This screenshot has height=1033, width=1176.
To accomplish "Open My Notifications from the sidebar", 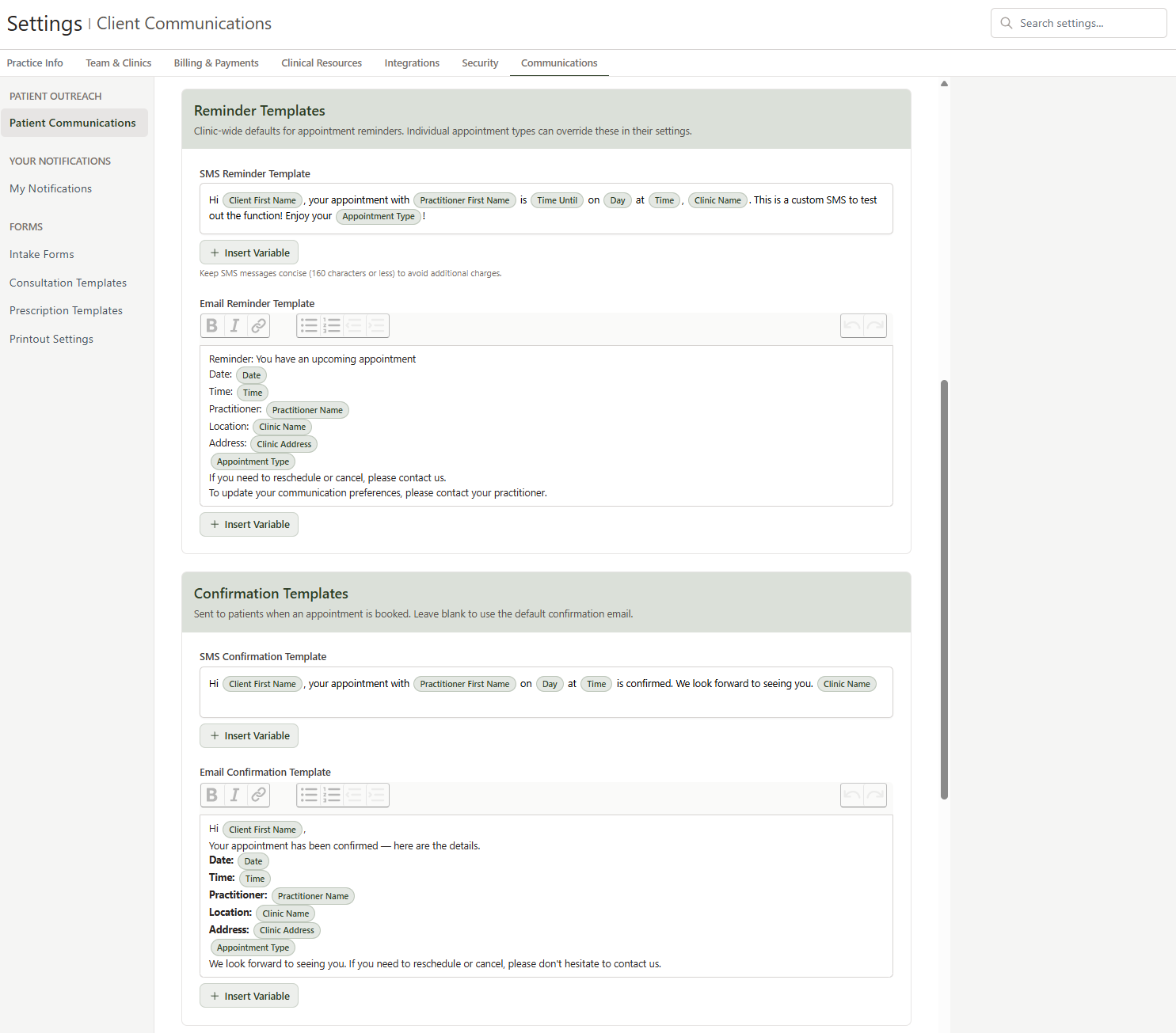I will (50, 188).
